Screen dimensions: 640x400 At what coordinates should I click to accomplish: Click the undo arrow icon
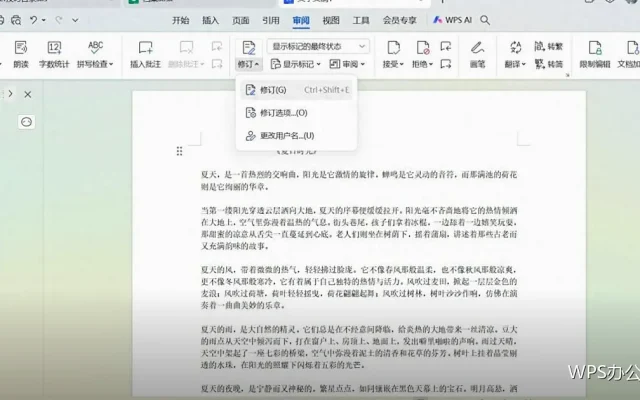pos(33,20)
